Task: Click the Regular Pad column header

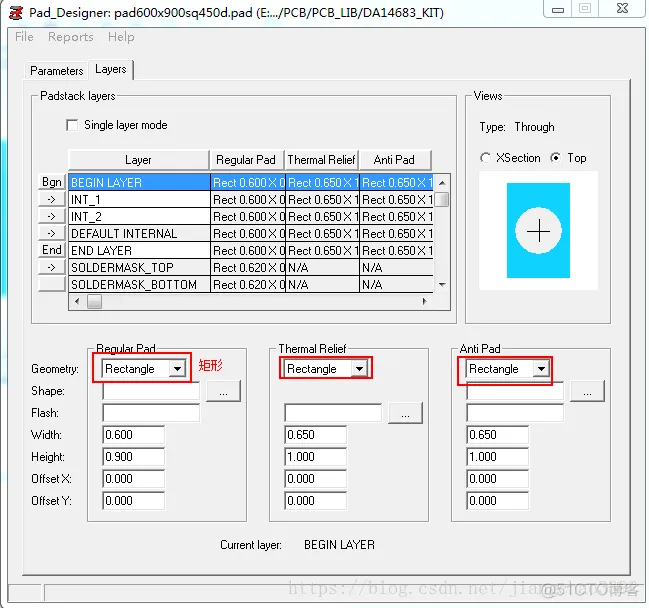Action: point(246,160)
